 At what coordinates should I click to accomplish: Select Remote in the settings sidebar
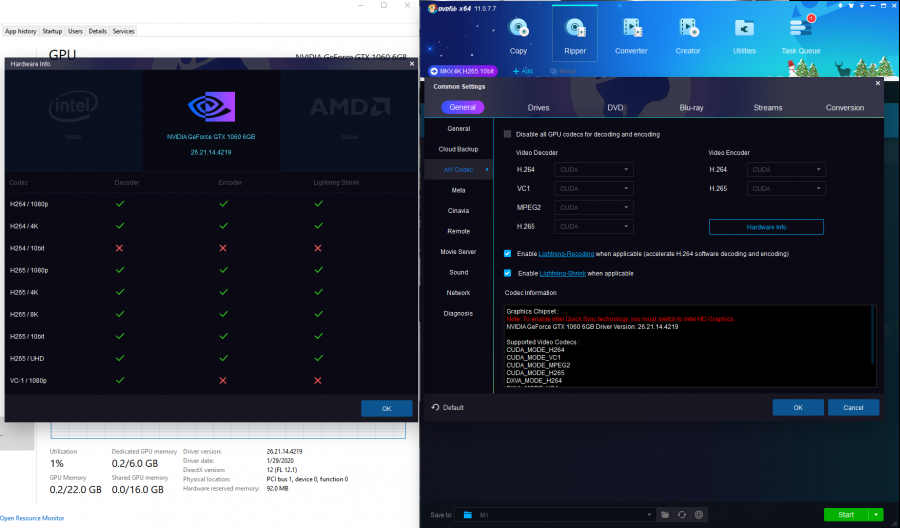coord(459,231)
